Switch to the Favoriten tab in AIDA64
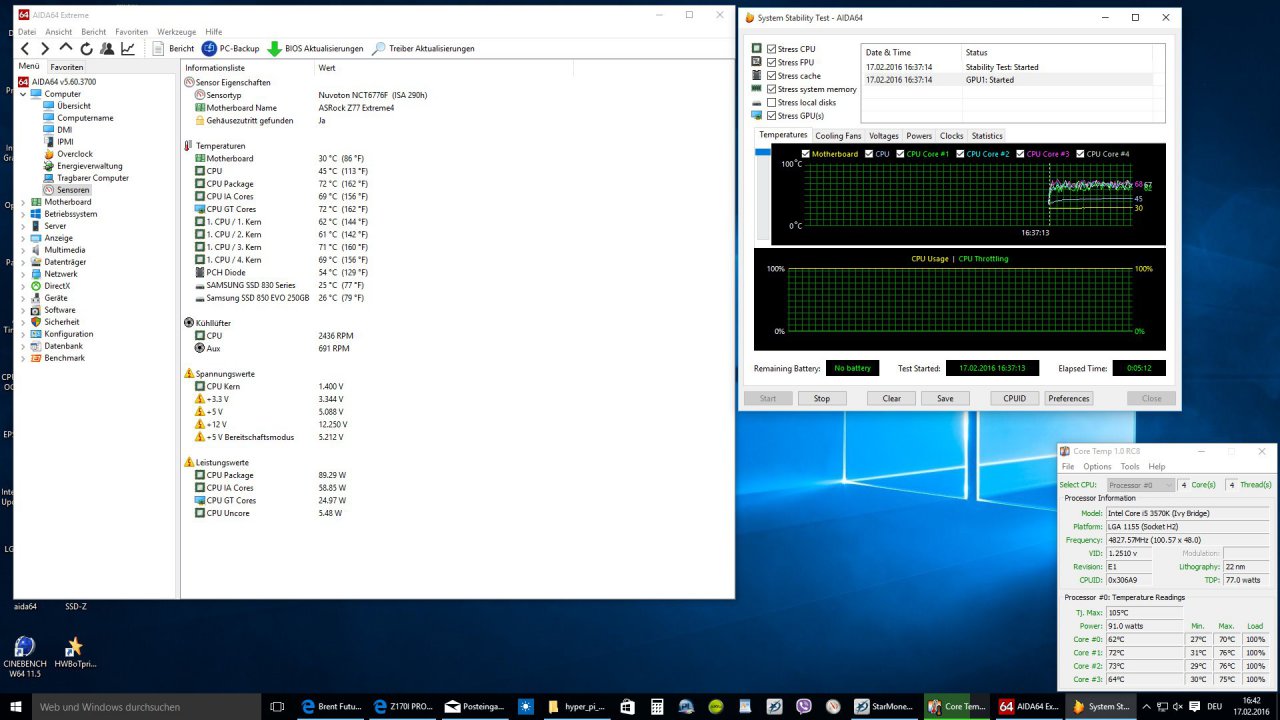Screen dimensions: 1280x720 (67, 67)
